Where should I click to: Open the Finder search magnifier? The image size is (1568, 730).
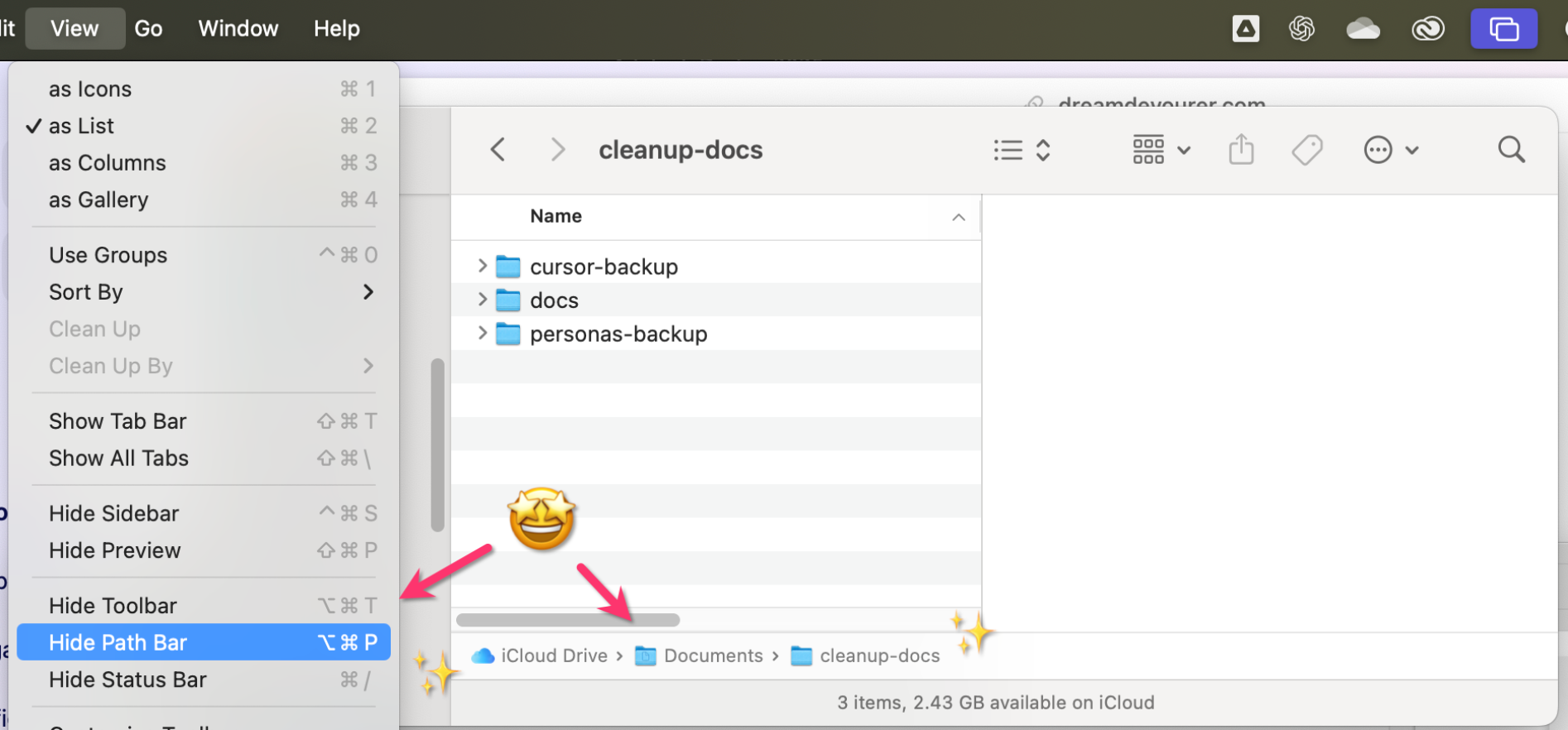pos(1511,150)
